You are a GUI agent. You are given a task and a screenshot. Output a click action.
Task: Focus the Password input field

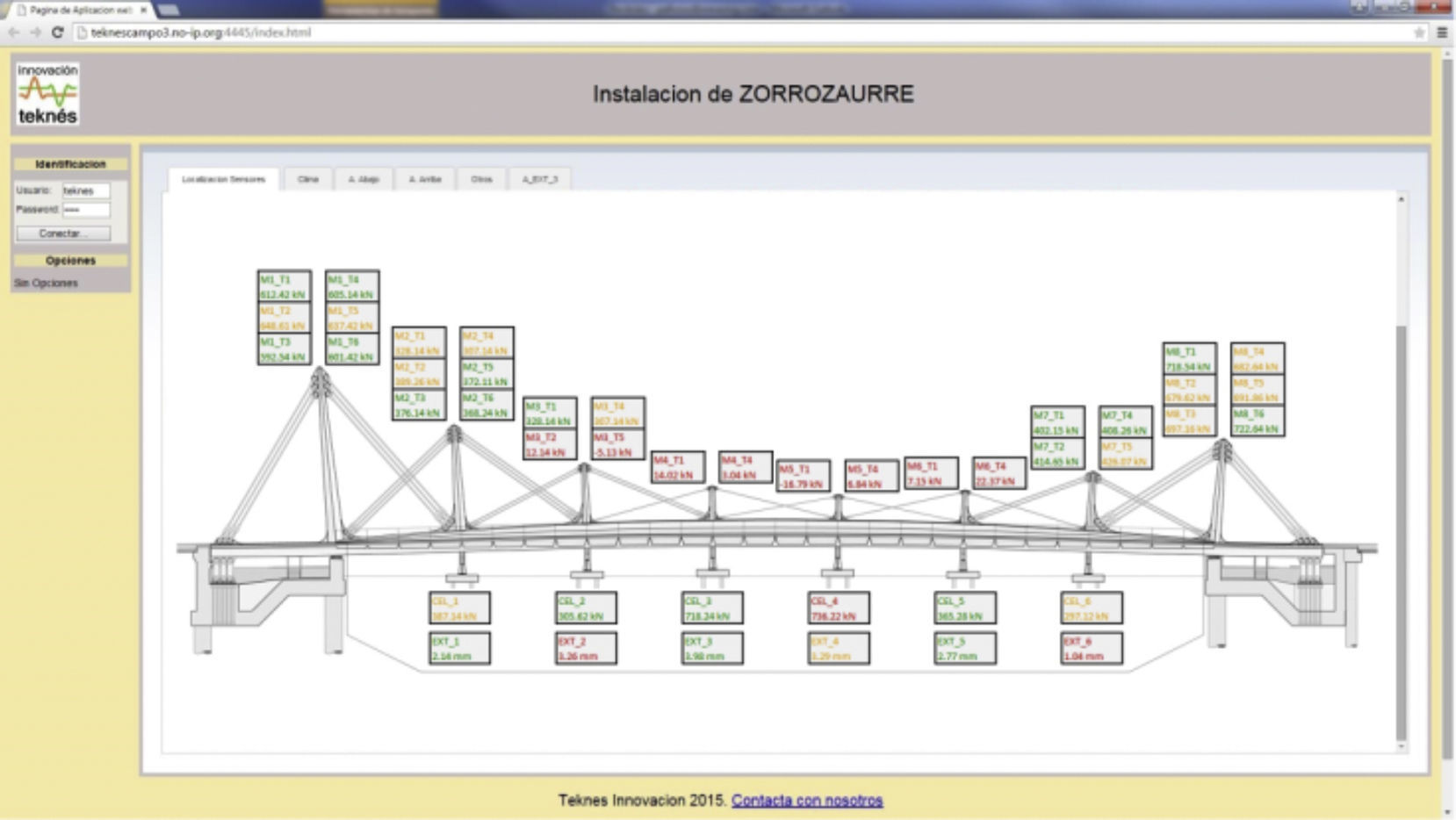click(85, 210)
